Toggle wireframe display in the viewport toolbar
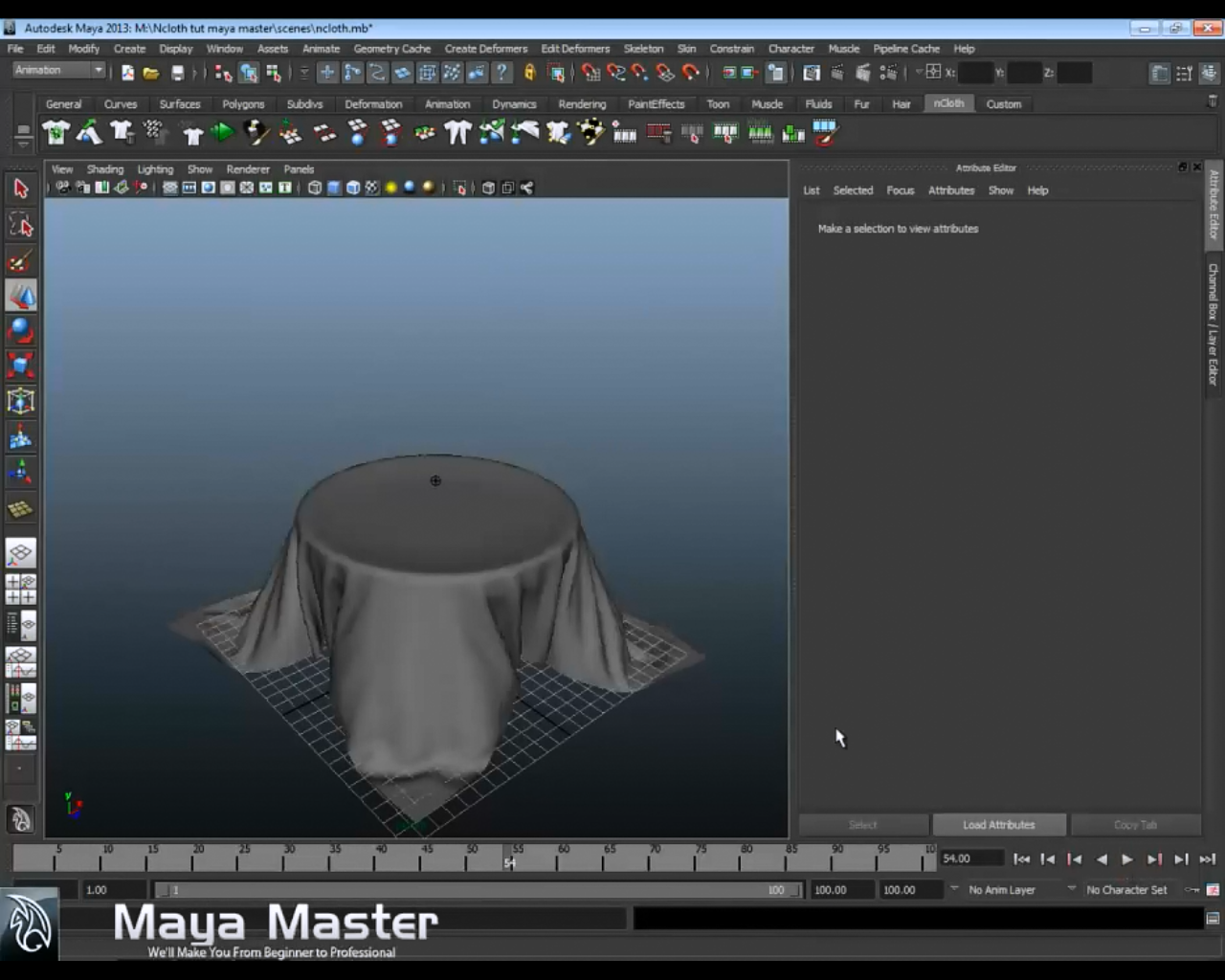Image resolution: width=1225 pixels, height=980 pixels. pos(314,188)
